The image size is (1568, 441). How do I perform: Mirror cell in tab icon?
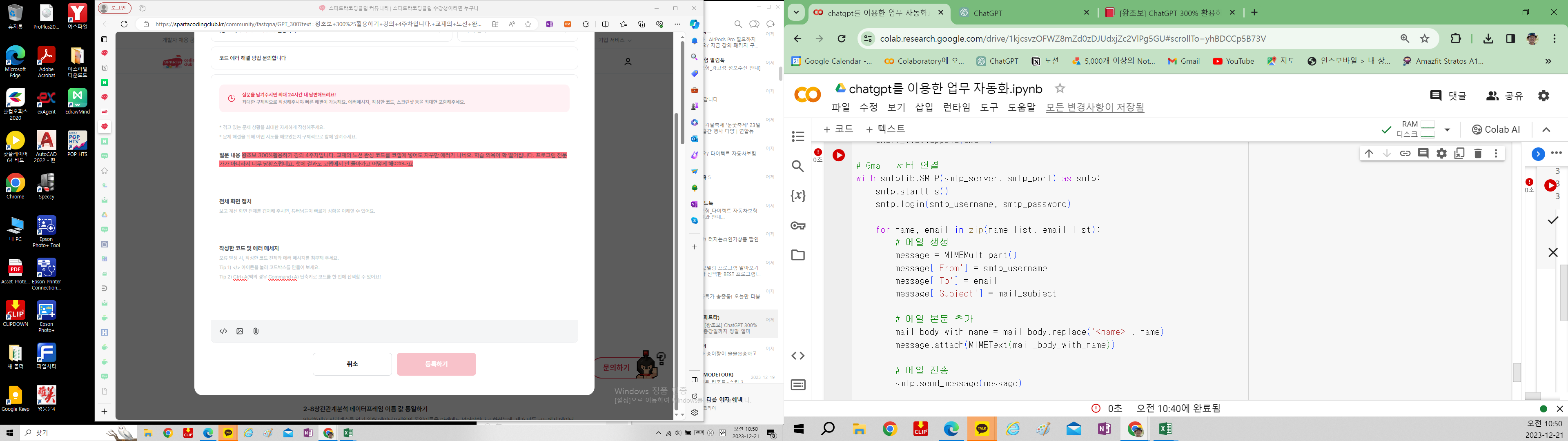pyautogui.click(x=1460, y=154)
